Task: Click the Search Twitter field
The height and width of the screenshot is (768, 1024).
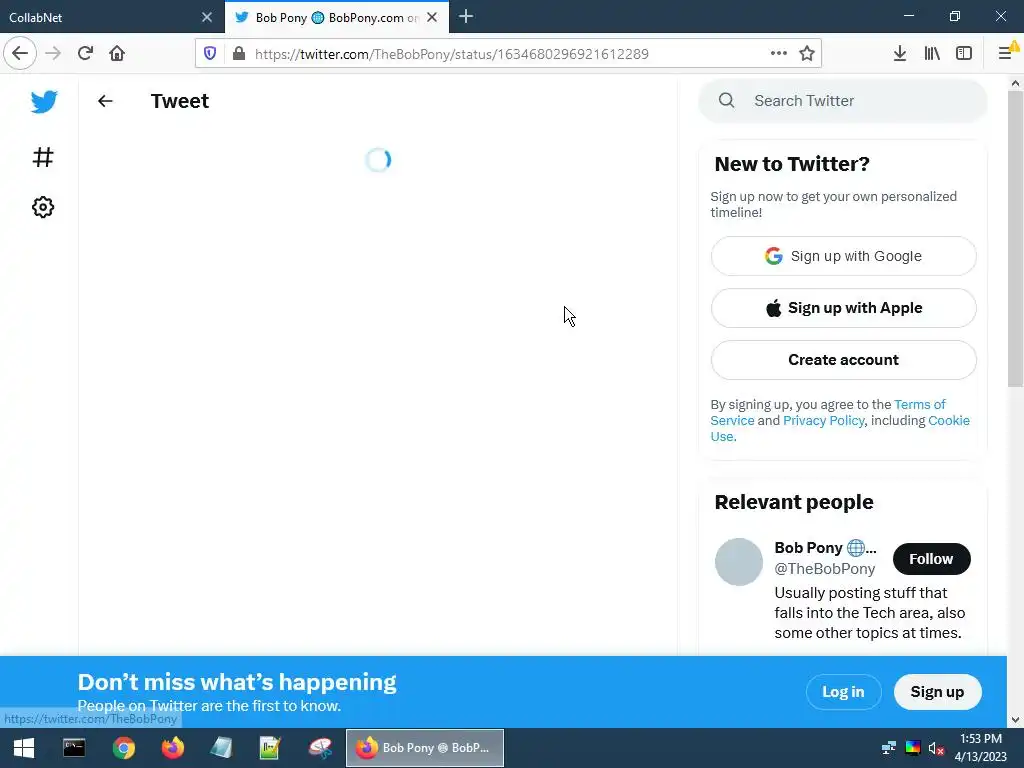Action: coord(843,101)
